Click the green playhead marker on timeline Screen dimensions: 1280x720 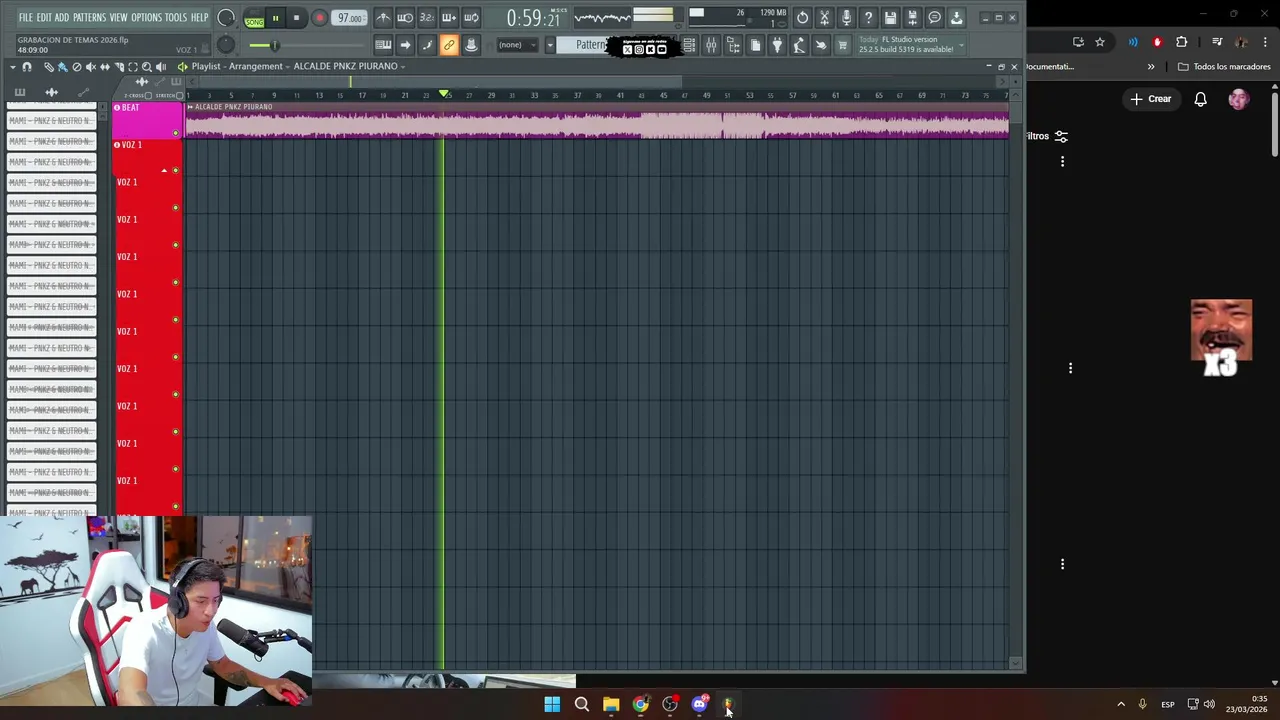(444, 95)
